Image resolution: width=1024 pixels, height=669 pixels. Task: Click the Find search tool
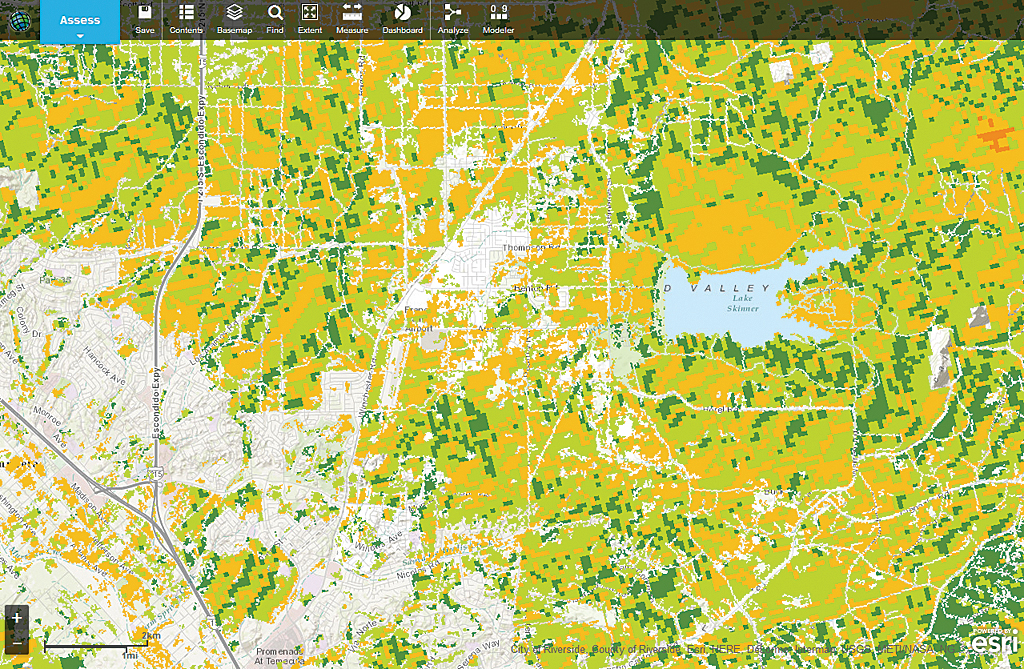(x=275, y=19)
